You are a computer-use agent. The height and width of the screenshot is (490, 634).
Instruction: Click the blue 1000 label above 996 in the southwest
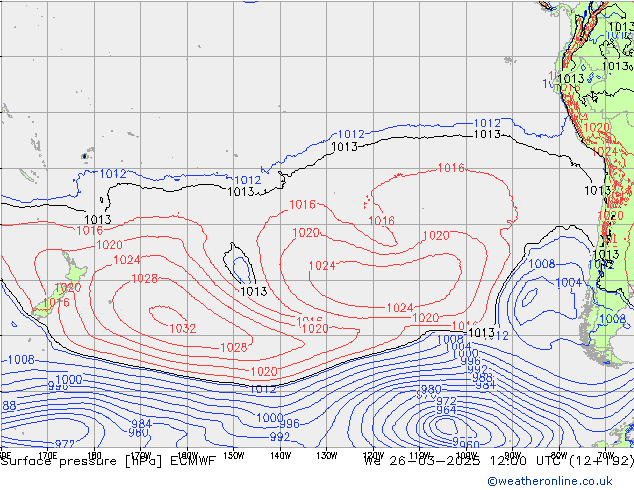[69, 380]
